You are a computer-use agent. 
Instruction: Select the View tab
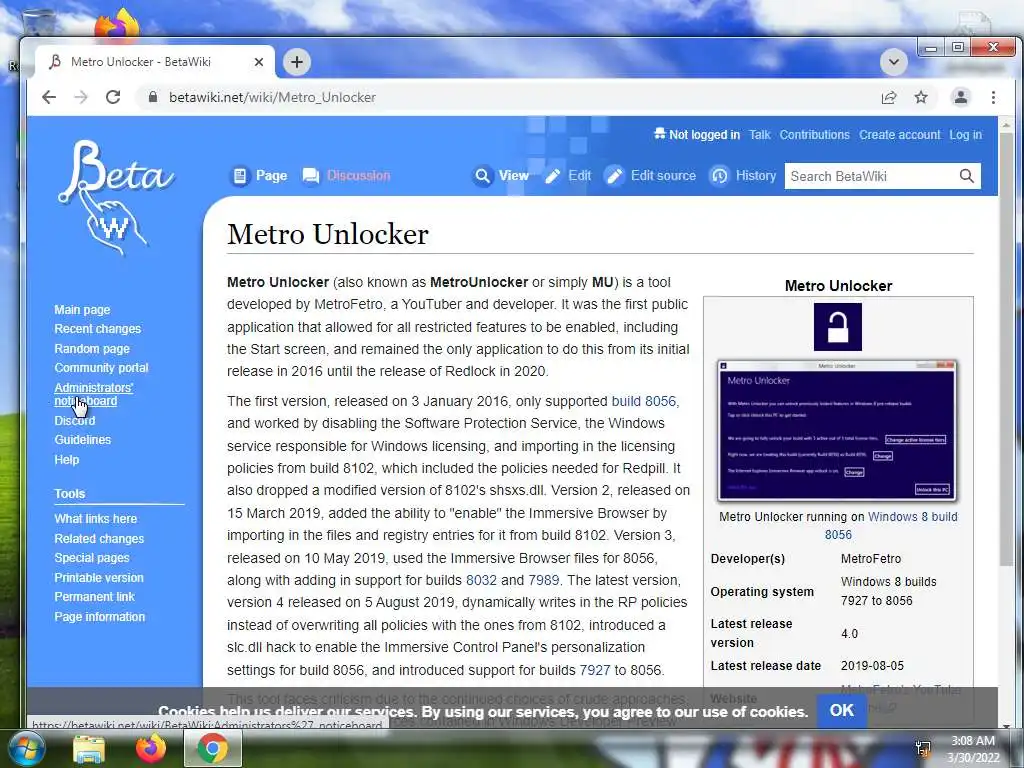513,176
